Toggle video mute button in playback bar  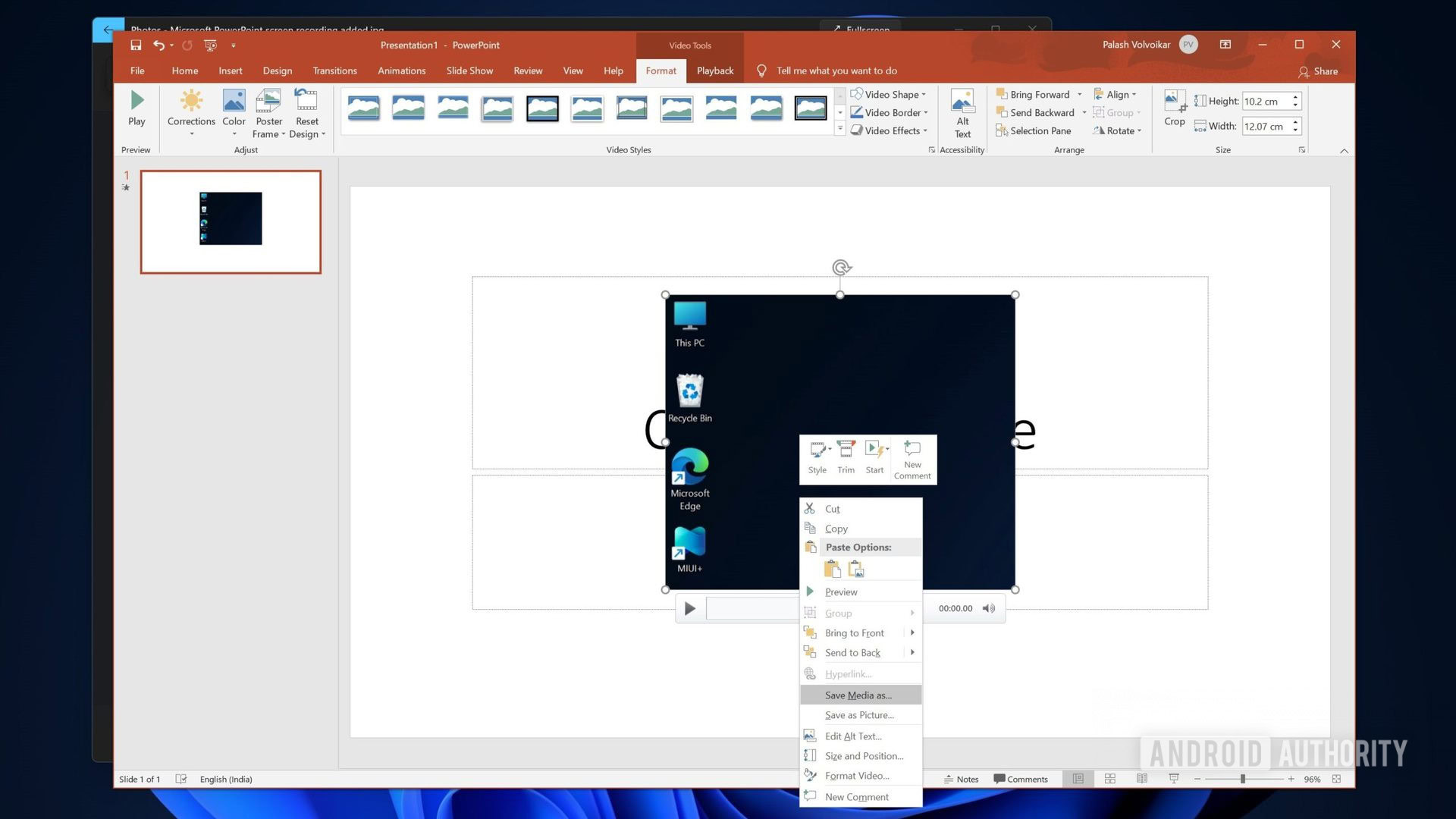(x=988, y=608)
